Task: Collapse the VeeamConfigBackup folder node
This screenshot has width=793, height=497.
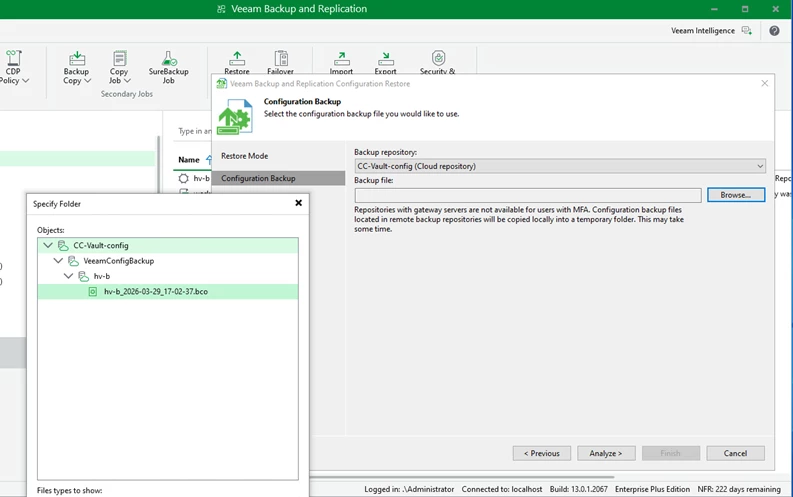Action: (x=58, y=261)
